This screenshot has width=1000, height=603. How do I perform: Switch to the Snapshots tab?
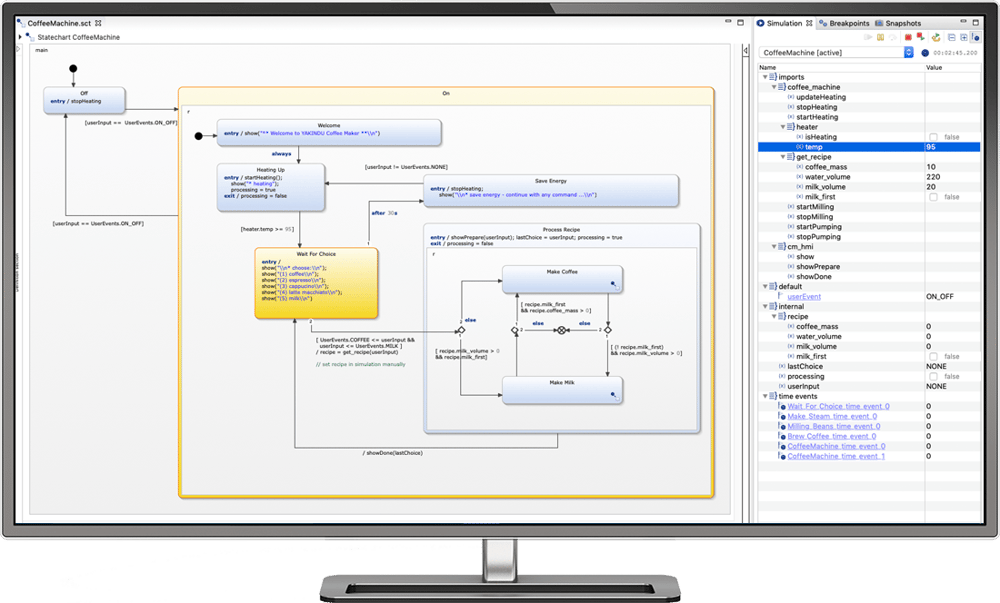(x=901, y=23)
